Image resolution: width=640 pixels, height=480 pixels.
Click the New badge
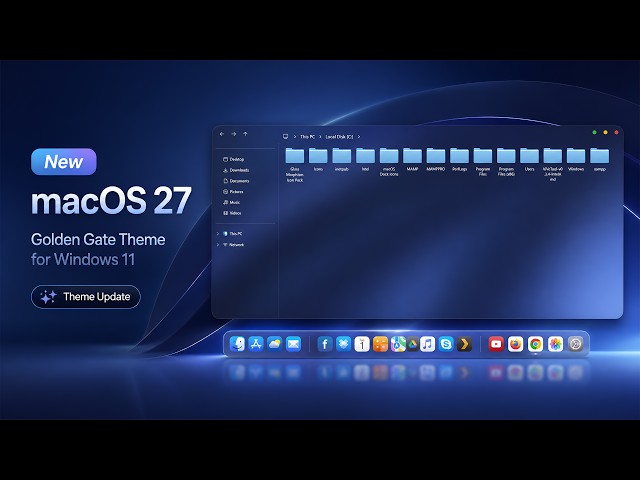[x=64, y=162]
